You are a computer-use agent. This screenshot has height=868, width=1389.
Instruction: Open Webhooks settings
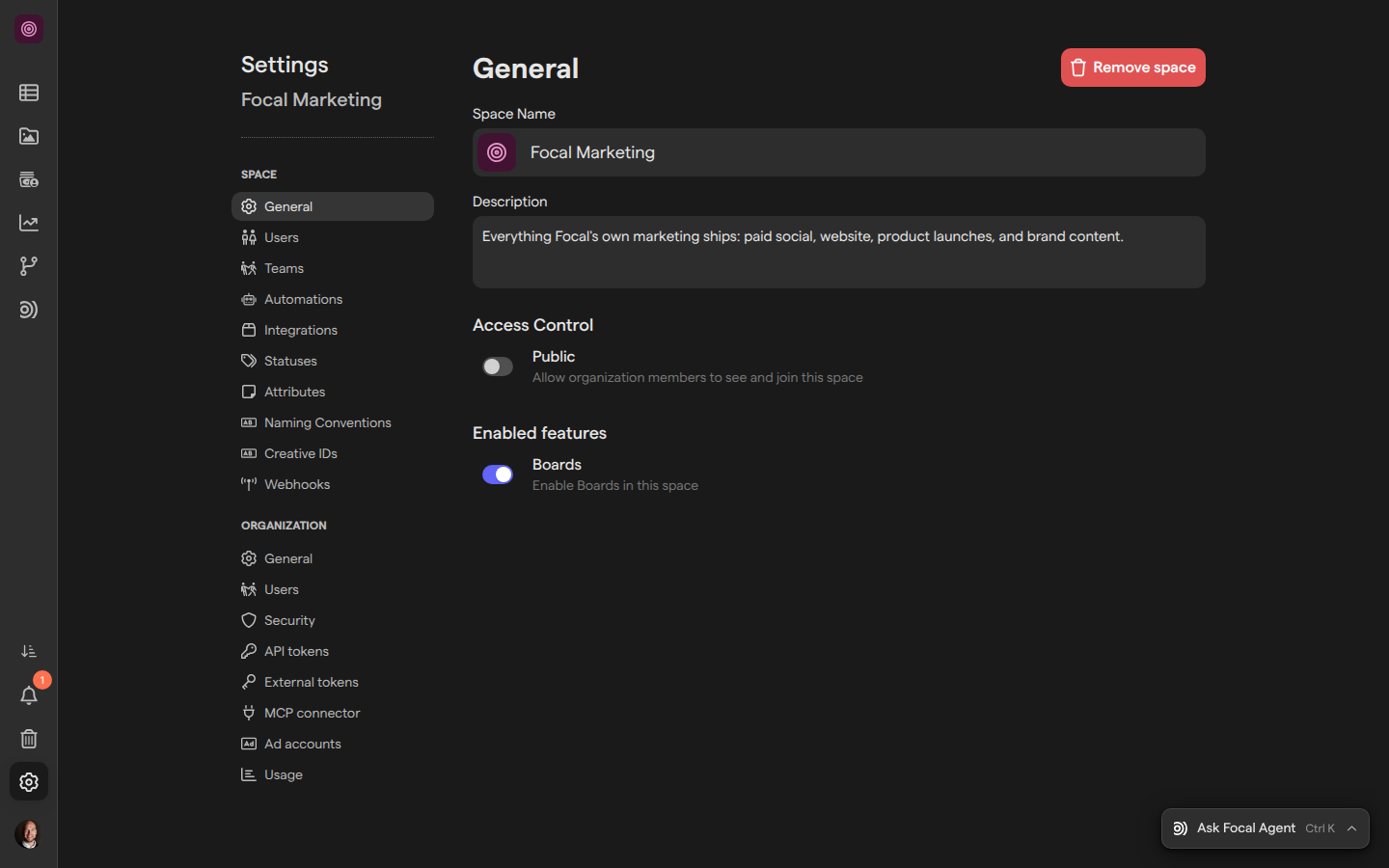[333, 484]
